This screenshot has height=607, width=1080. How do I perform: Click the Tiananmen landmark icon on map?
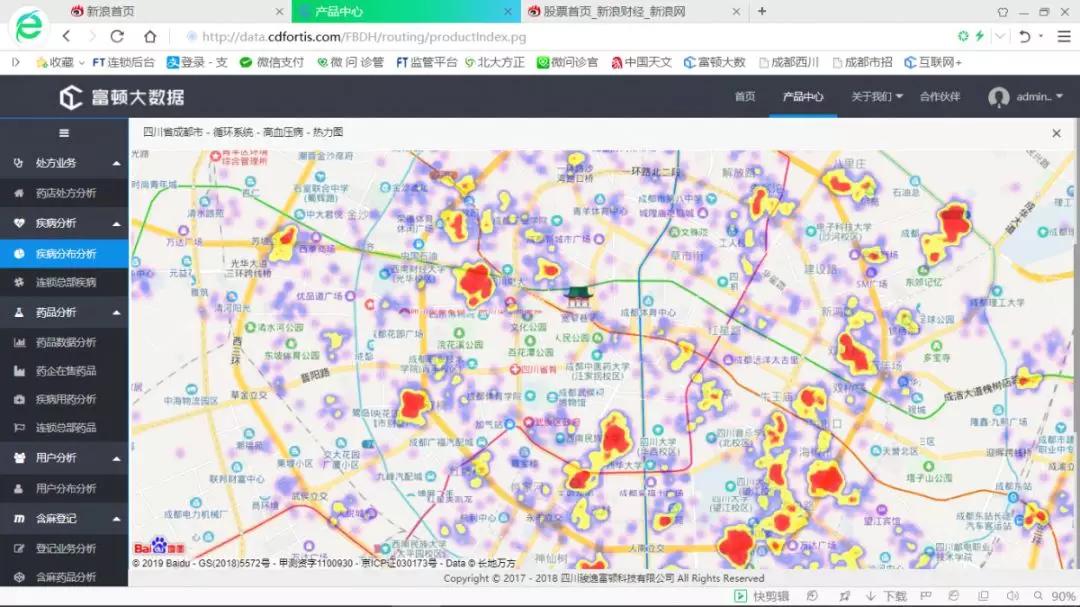pos(578,295)
